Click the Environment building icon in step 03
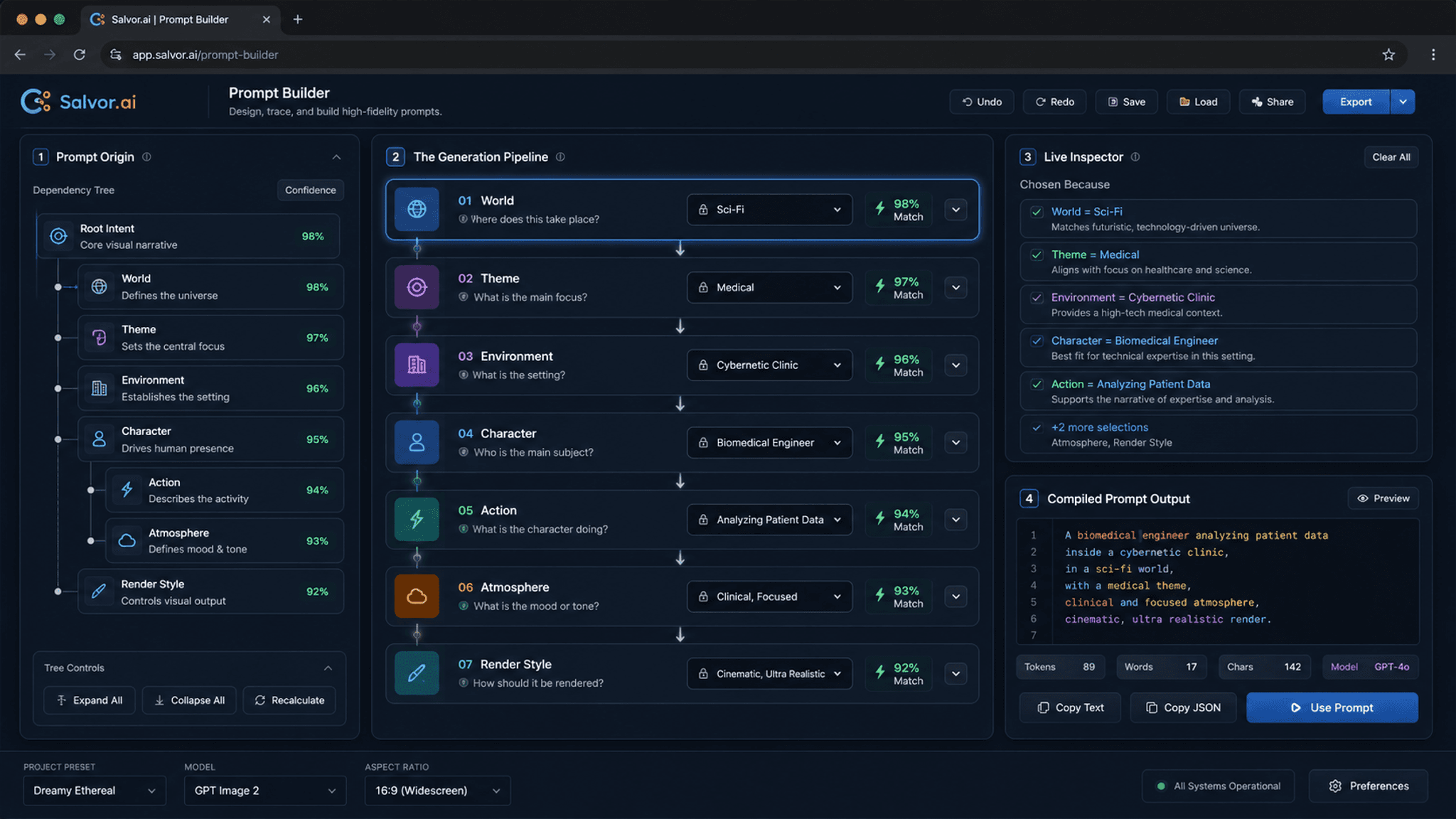 [417, 365]
